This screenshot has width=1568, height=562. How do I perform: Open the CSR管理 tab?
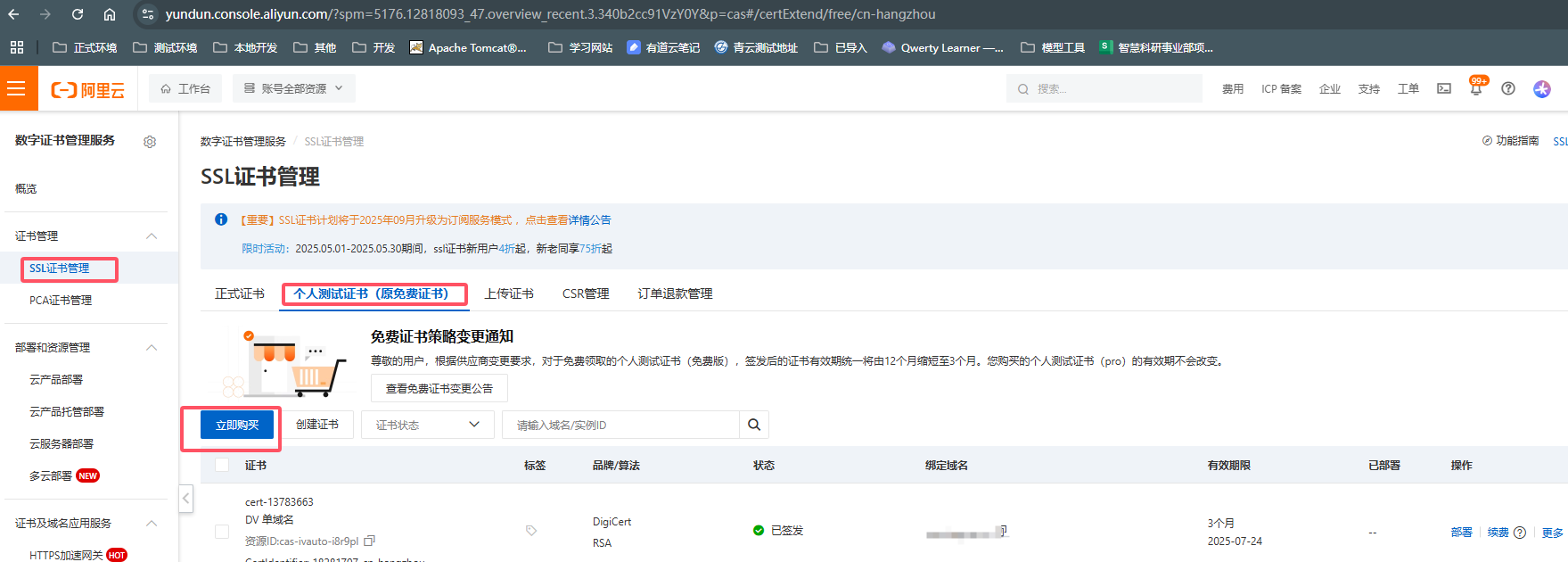pos(586,293)
